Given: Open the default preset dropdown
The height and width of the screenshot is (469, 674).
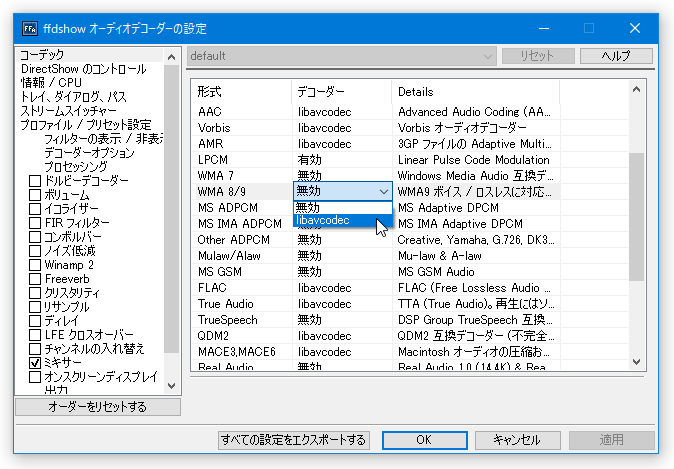Looking at the screenshot, I should click(x=342, y=56).
